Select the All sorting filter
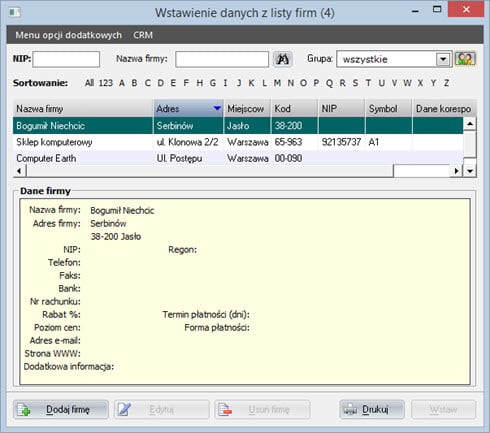 (x=89, y=83)
